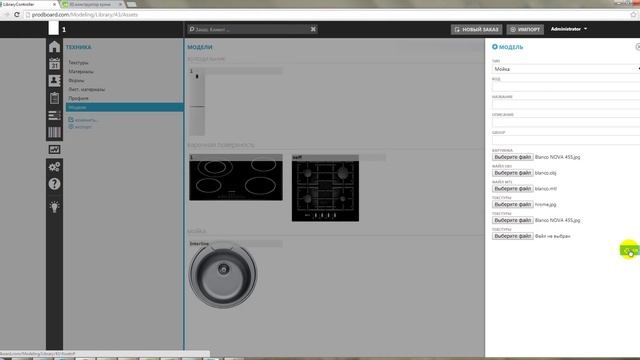Focus the code input field below type
This screenshot has width=640, height=360.
click(x=566, y=87)
